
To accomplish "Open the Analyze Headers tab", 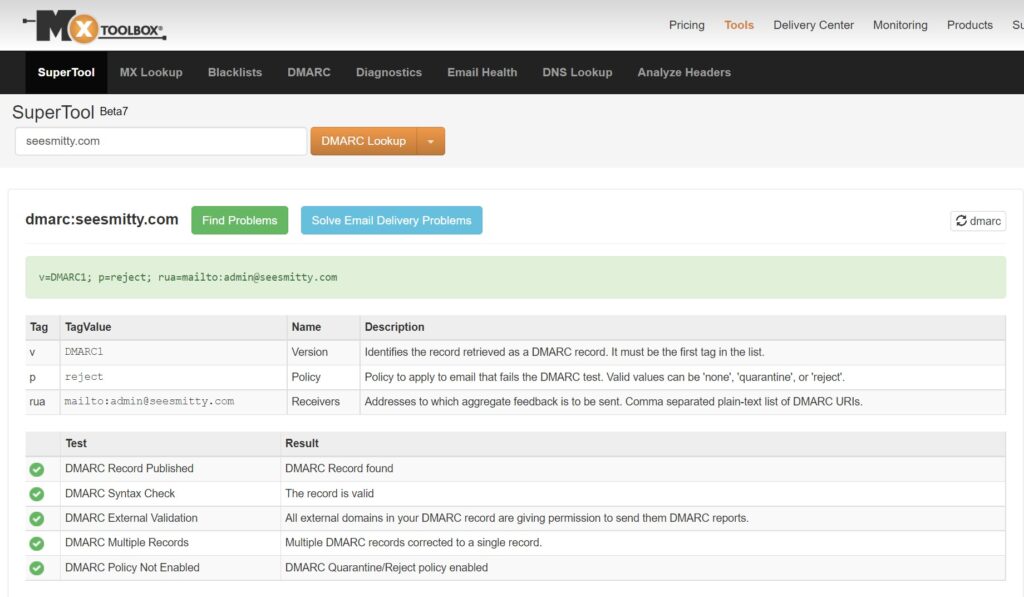I will point(684,73).
